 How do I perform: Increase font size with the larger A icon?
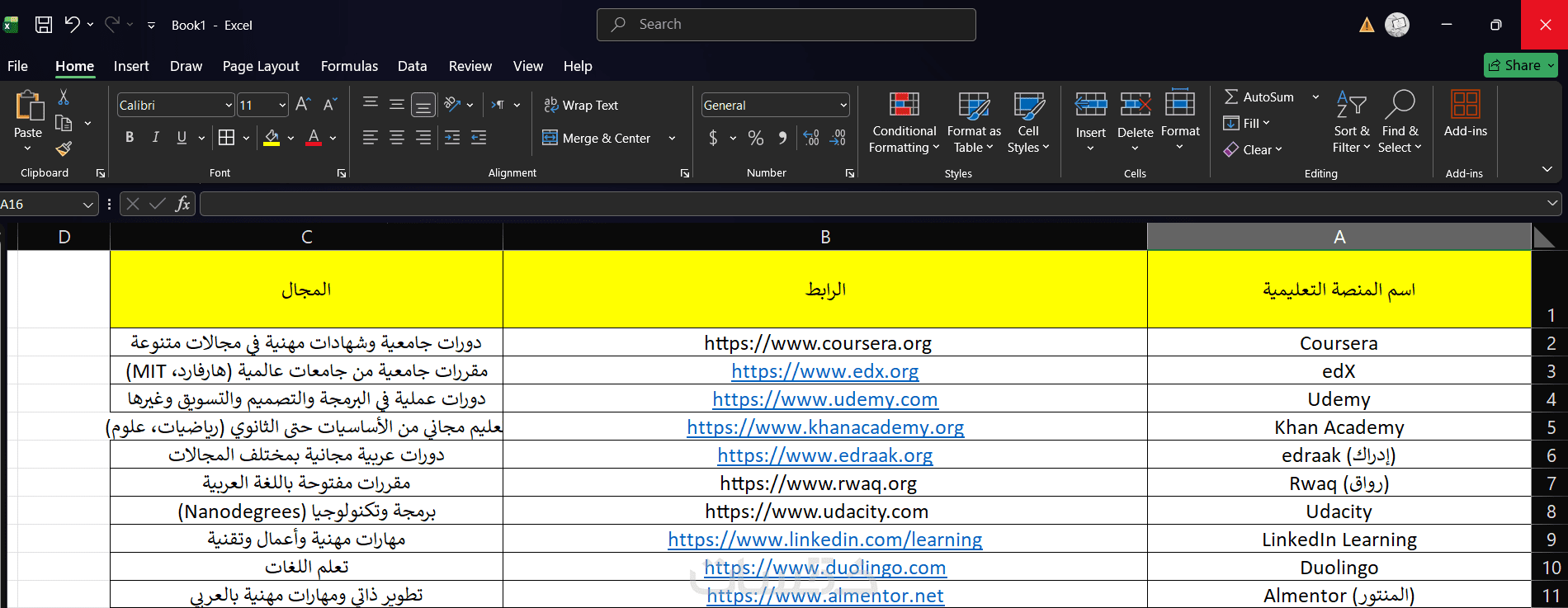pos(303,105)
